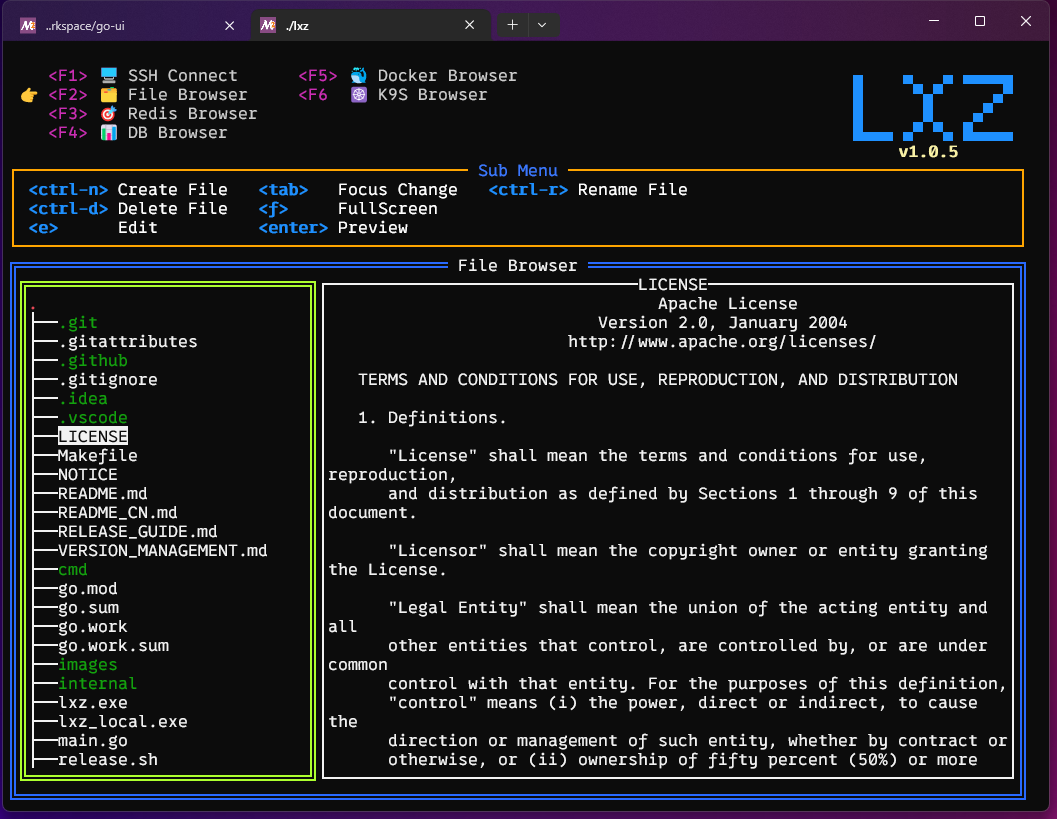Expand the .git folder
1057x819 pixels.
click(x=78, y=322)
